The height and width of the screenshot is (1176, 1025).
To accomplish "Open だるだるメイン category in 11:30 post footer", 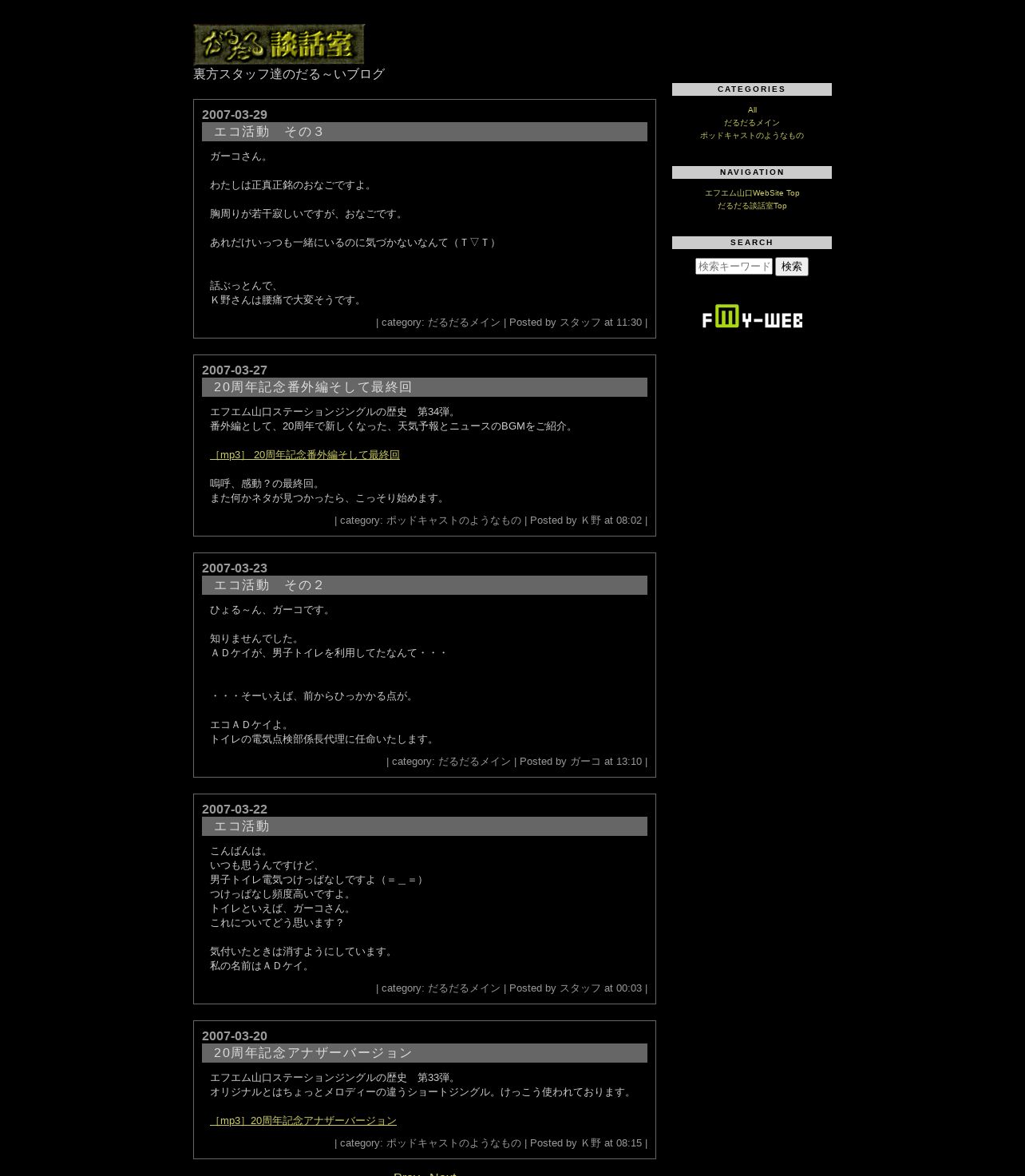I will coord(464,323).
